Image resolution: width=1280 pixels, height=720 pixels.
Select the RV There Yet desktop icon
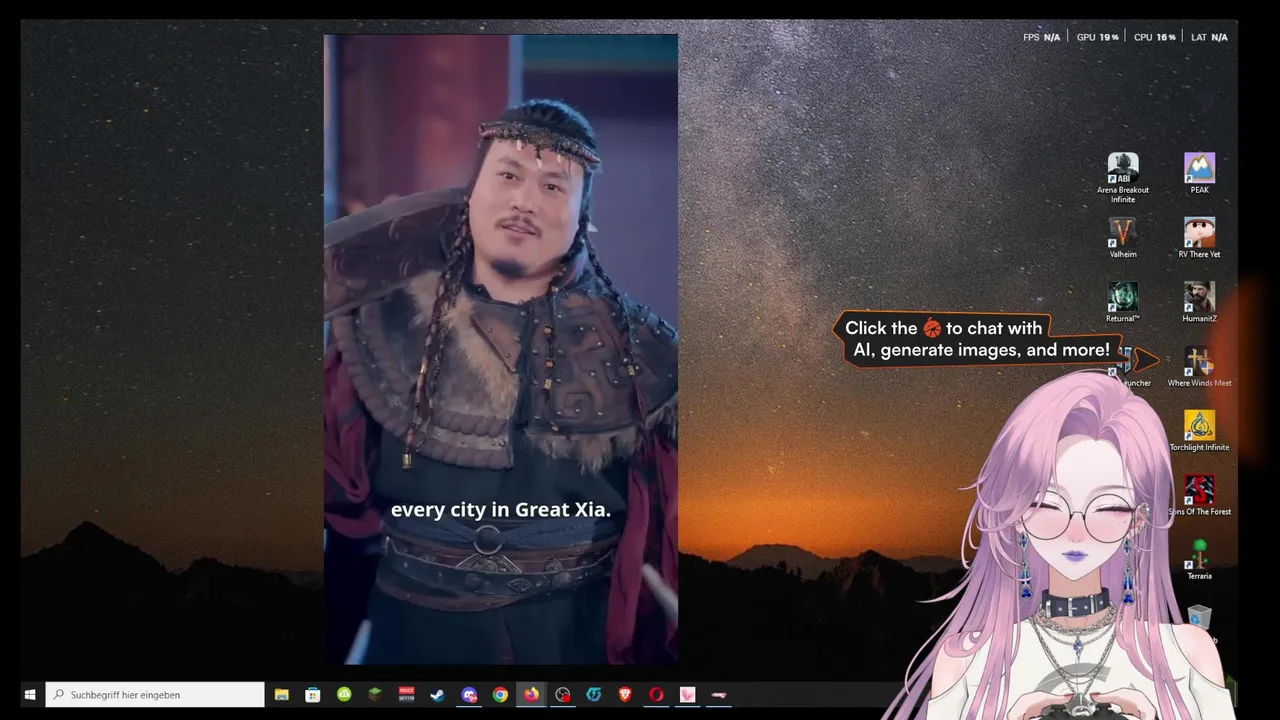[x=1199, y=238]
